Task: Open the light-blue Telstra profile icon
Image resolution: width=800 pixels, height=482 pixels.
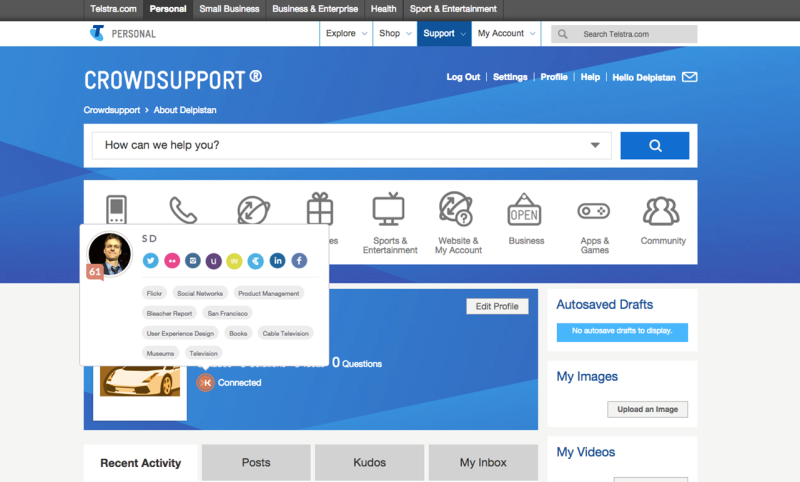Action: (x=256, y=261)
